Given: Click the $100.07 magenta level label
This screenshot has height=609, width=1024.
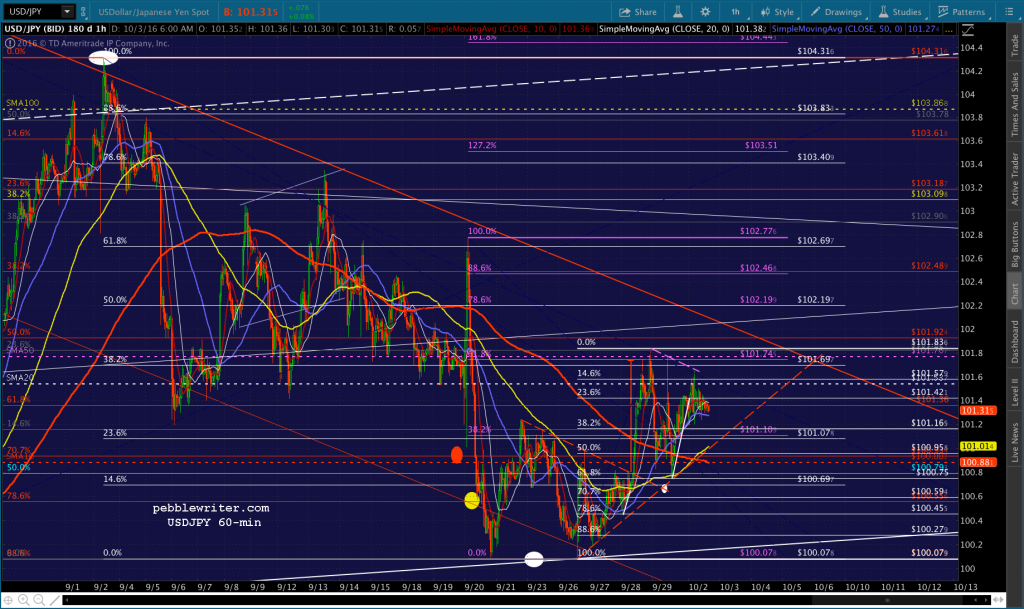Looking at the screenshot, I should click(x=758, y=553).
